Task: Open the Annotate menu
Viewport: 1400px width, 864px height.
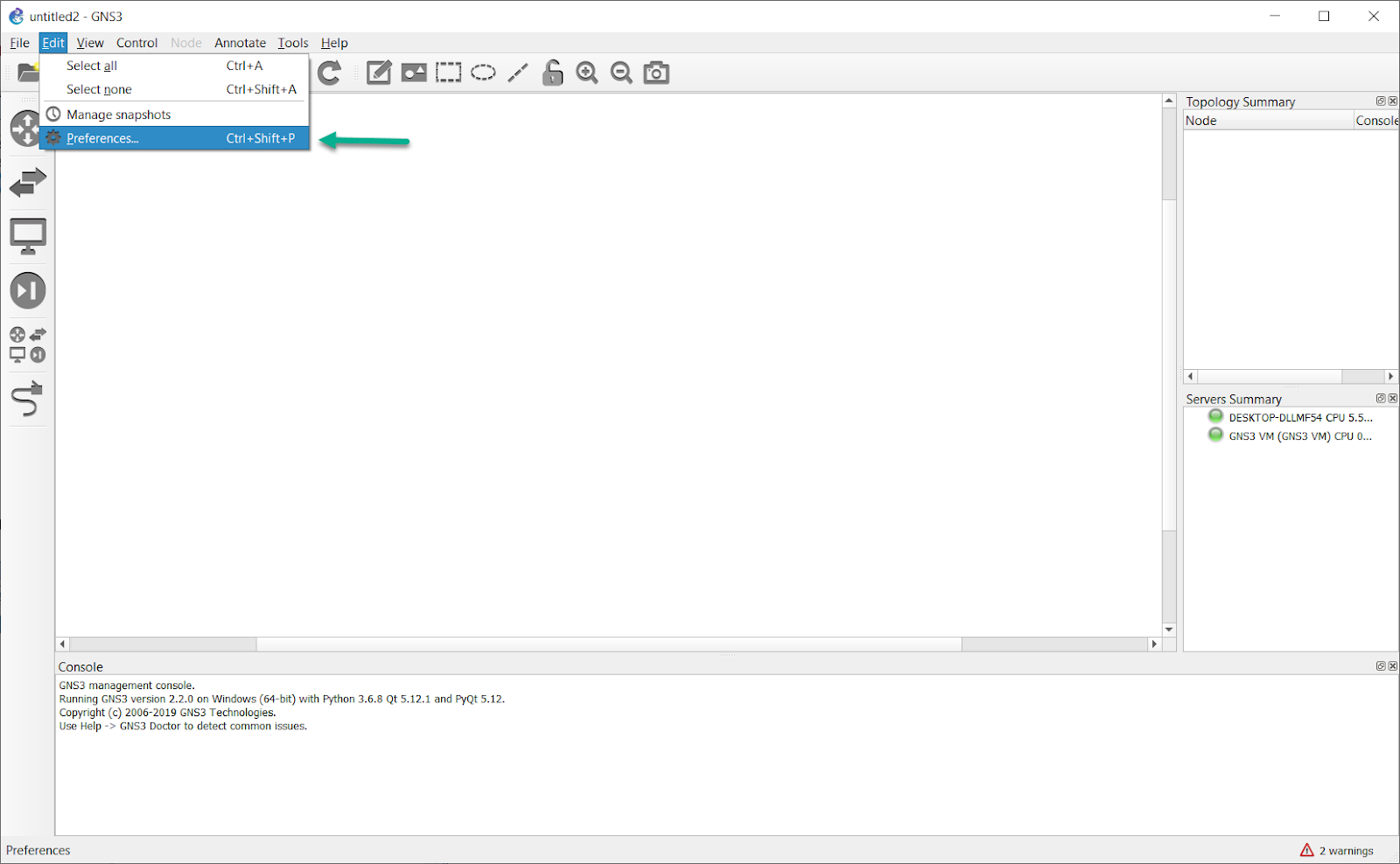Action: (240, 43)
